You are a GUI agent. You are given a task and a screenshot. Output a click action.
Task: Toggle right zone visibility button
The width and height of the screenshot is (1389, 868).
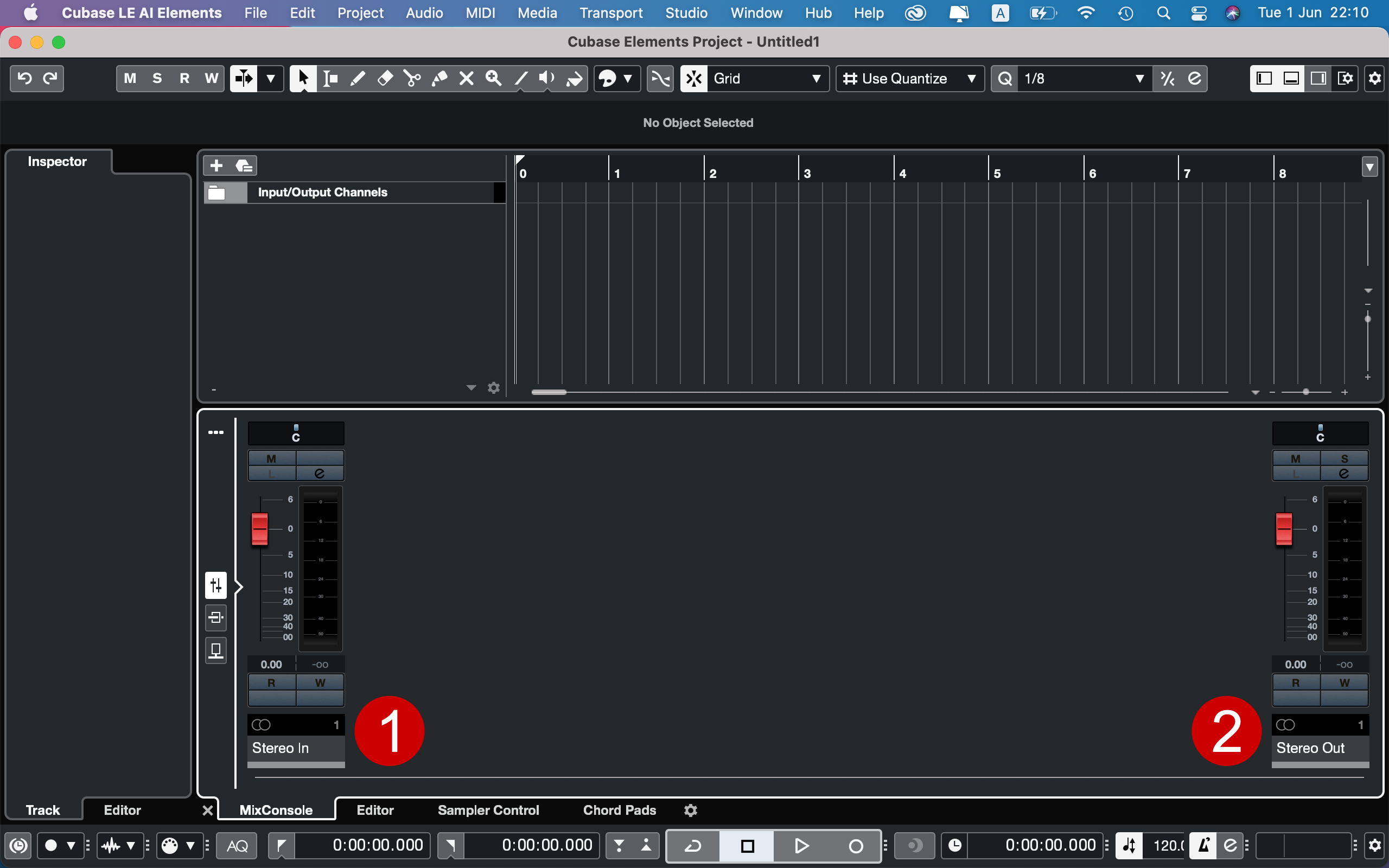(1318, 78)
